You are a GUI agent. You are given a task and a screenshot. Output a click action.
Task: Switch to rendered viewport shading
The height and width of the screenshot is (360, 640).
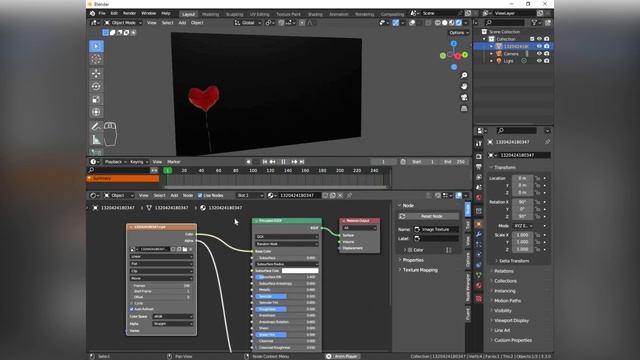pyautogui.click(x=459, y=23)
